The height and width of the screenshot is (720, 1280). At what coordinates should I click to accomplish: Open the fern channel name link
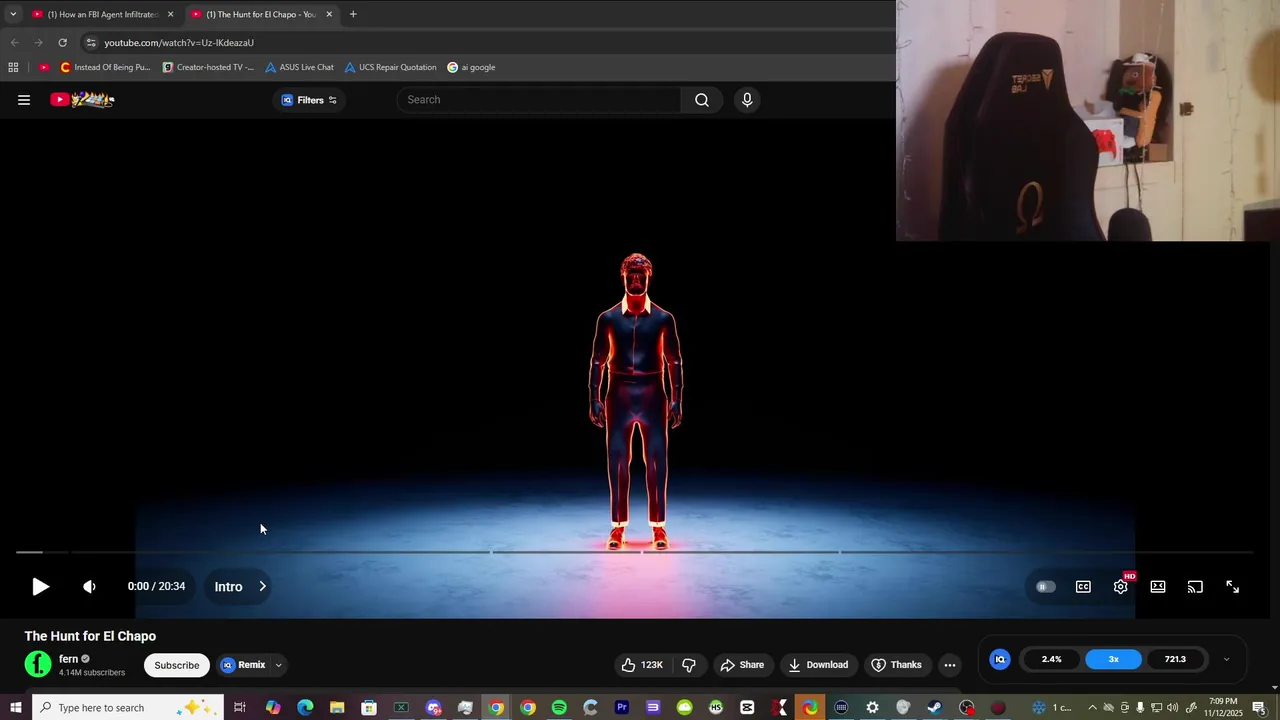click(x=68, y=659)
